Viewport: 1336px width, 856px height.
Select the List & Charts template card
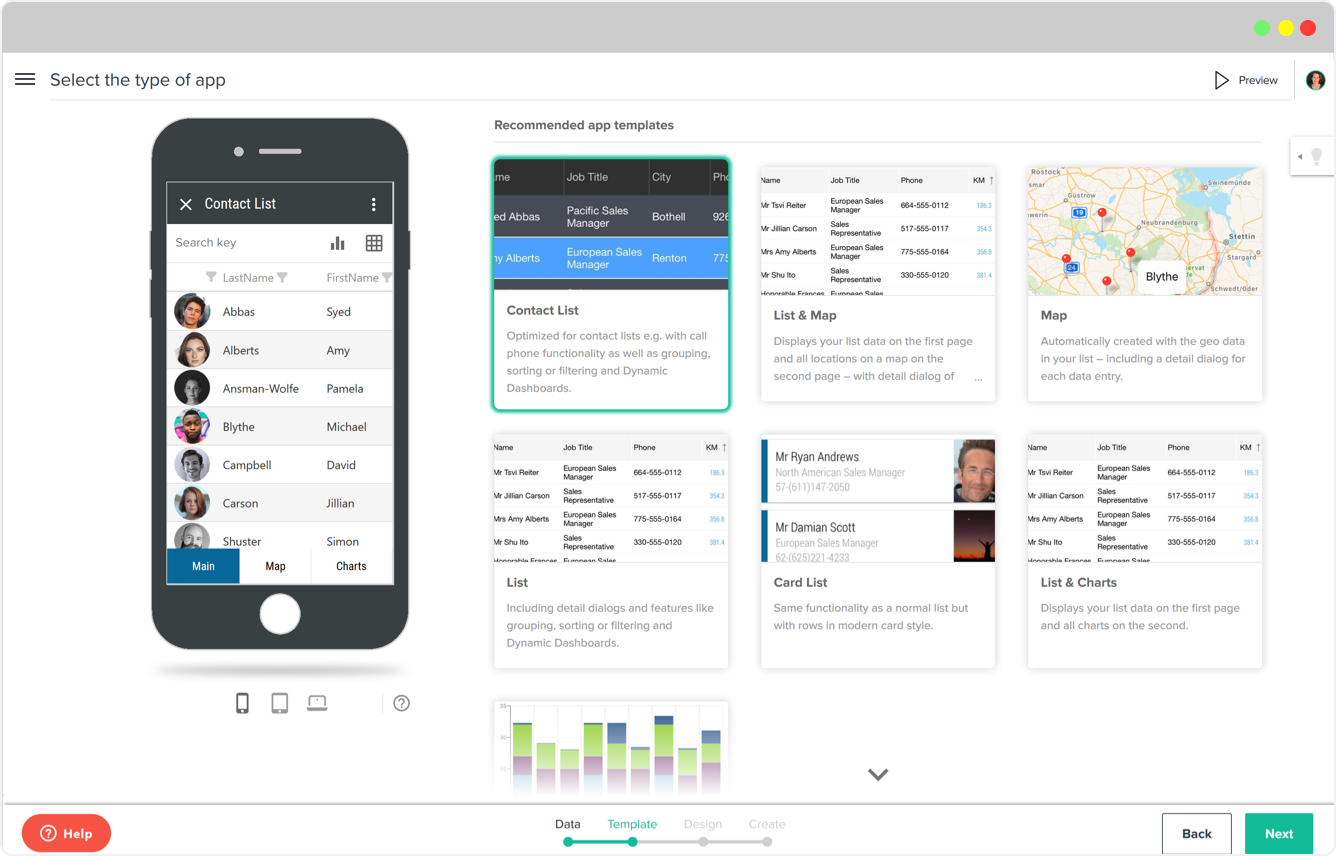pos(1145,551)
